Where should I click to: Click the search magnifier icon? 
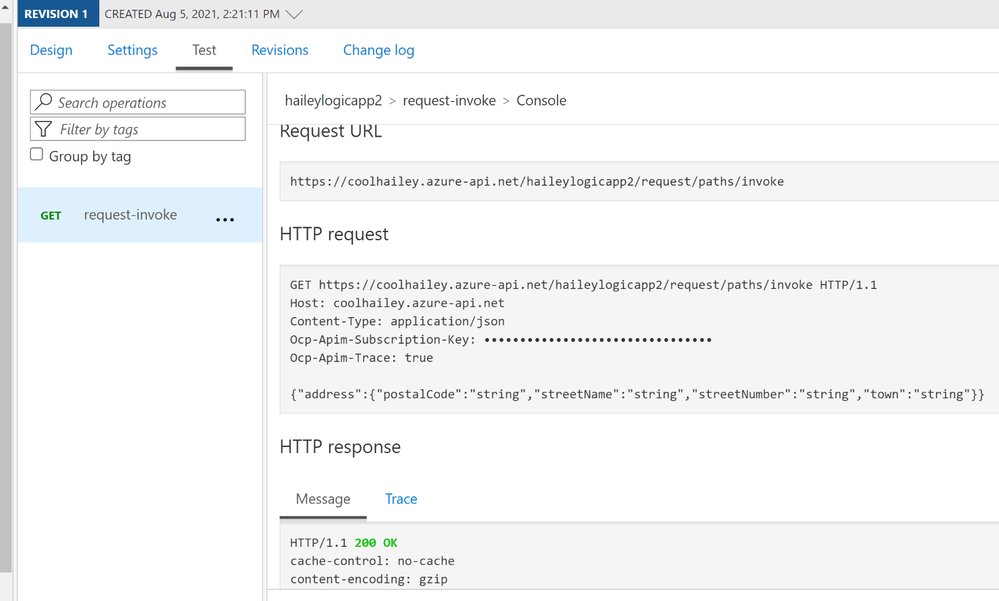pyautogui.click(x=43, y=102)
